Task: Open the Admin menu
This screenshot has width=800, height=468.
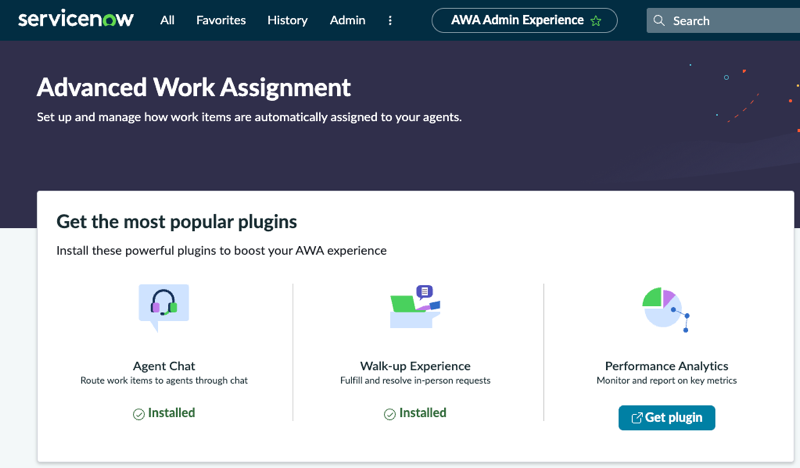Action: click(347, 20)
